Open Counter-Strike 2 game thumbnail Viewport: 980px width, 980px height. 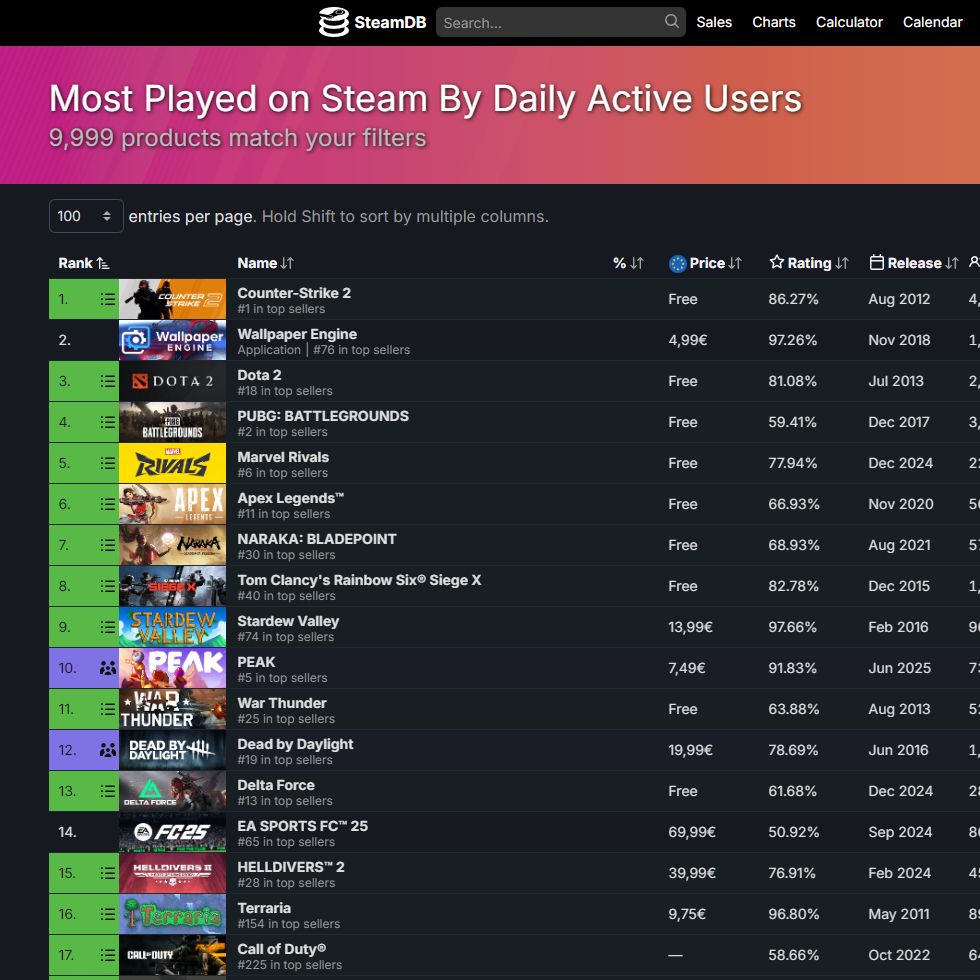click(x=172, y=299)
